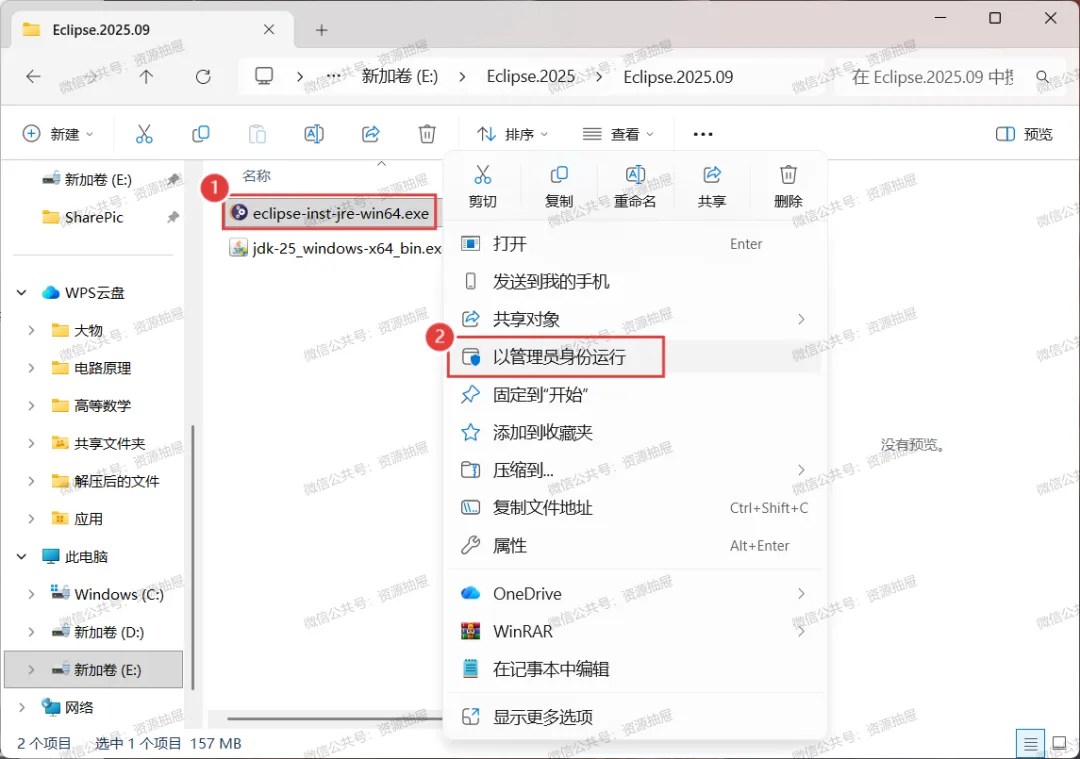Click Eclipse.2025 breadcrumb segment

530,76
